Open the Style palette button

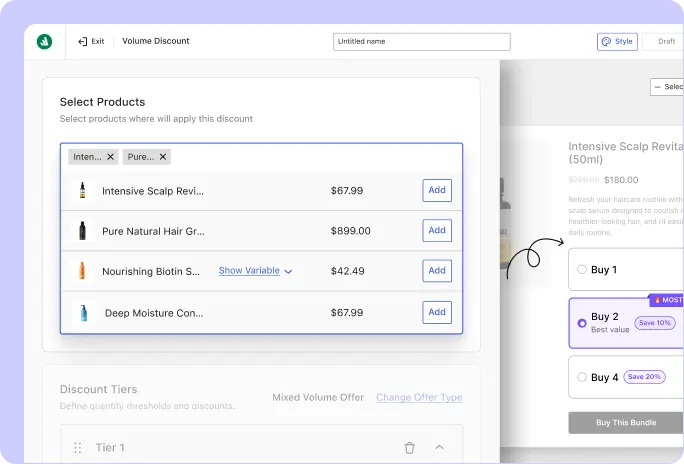(x=617, y=41)
